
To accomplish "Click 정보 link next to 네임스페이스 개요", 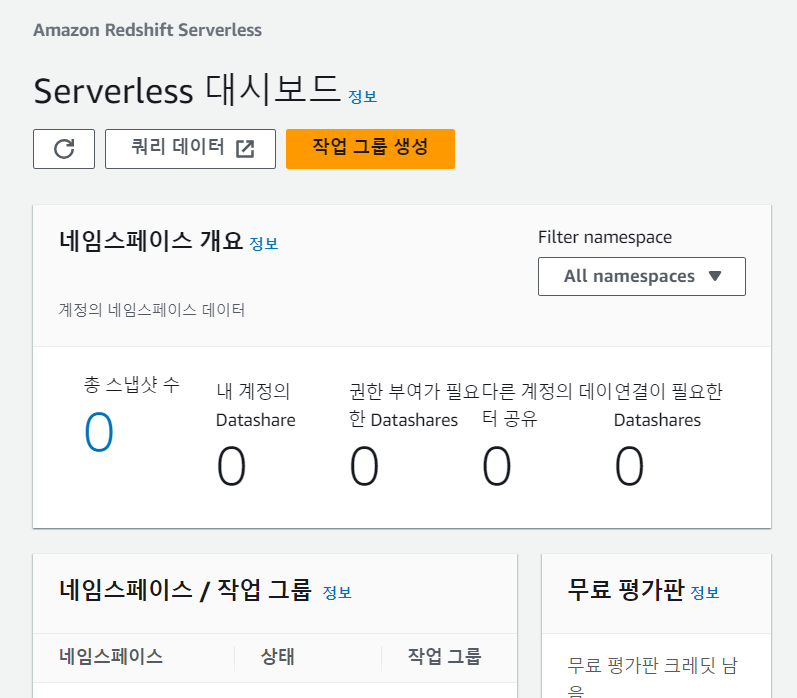I will (x=264, y=244).
